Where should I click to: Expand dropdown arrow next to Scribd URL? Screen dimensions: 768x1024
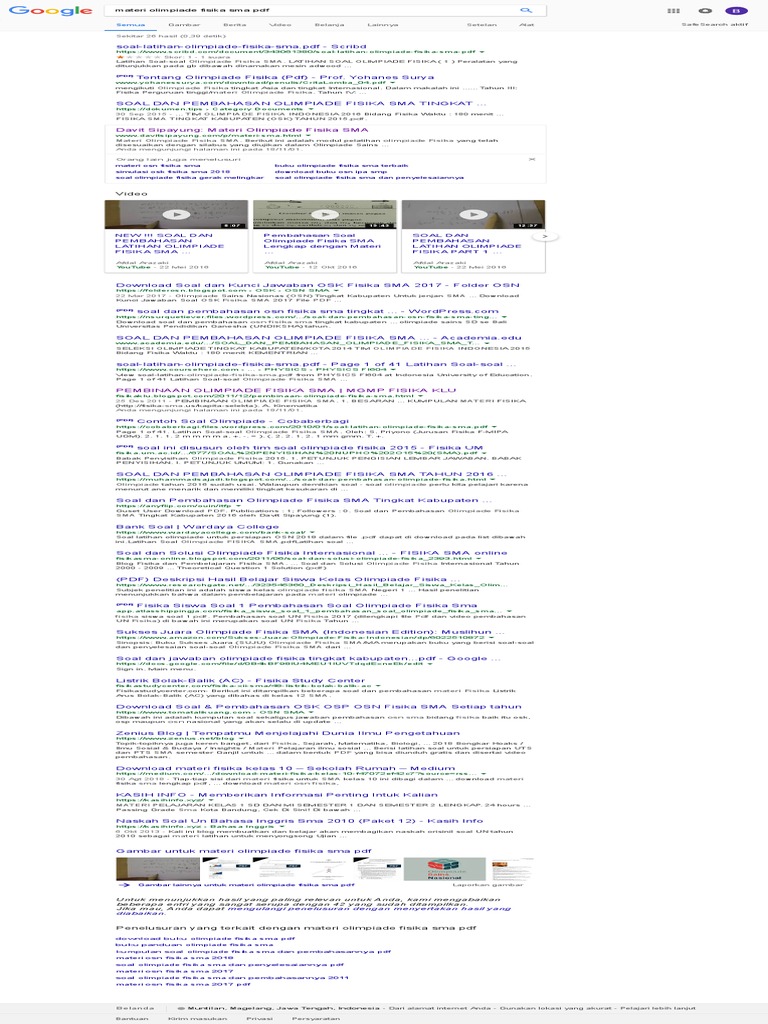[483, 52]
